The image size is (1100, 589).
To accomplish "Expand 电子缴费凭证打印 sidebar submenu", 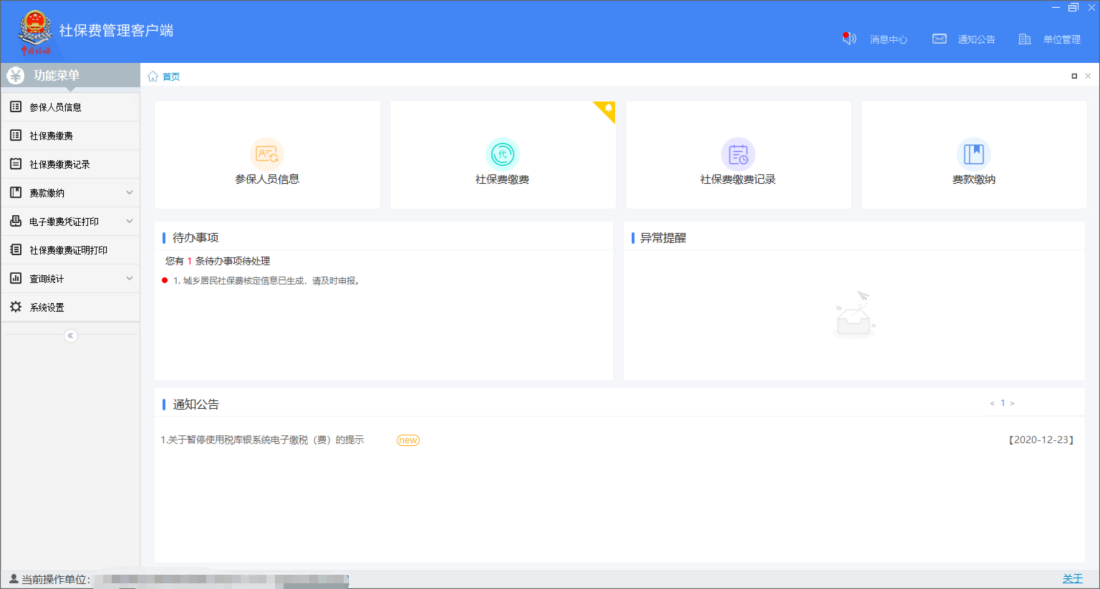I will tap(129, 221).
